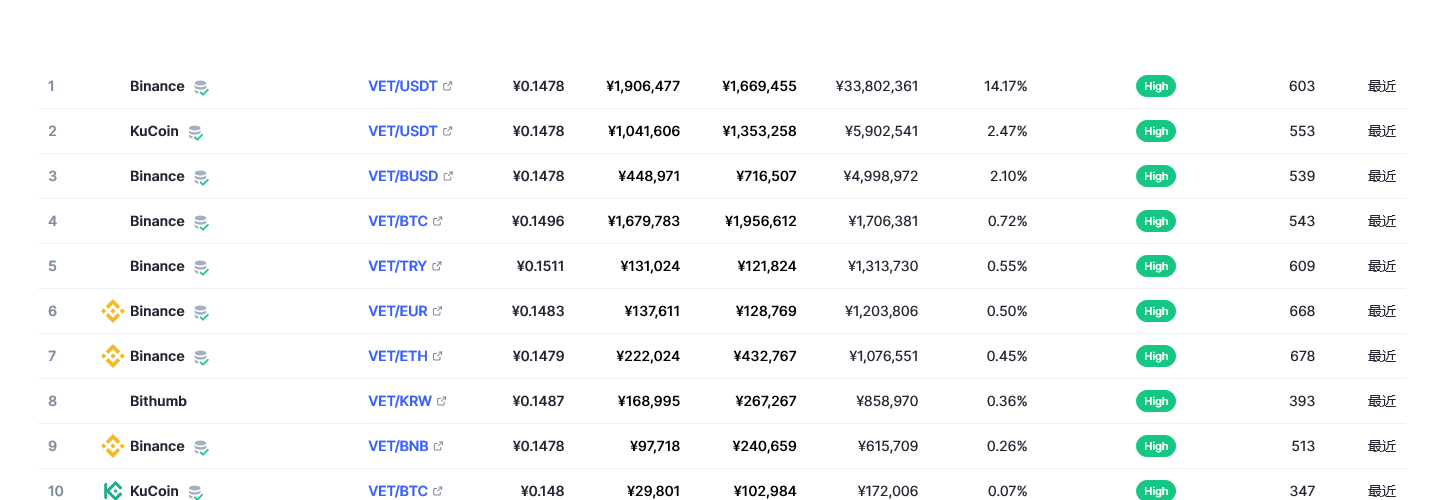Click the Binance logo in row 6
Image resolution: width=1450 pixels, height=500 pixels.
point(113,311)
